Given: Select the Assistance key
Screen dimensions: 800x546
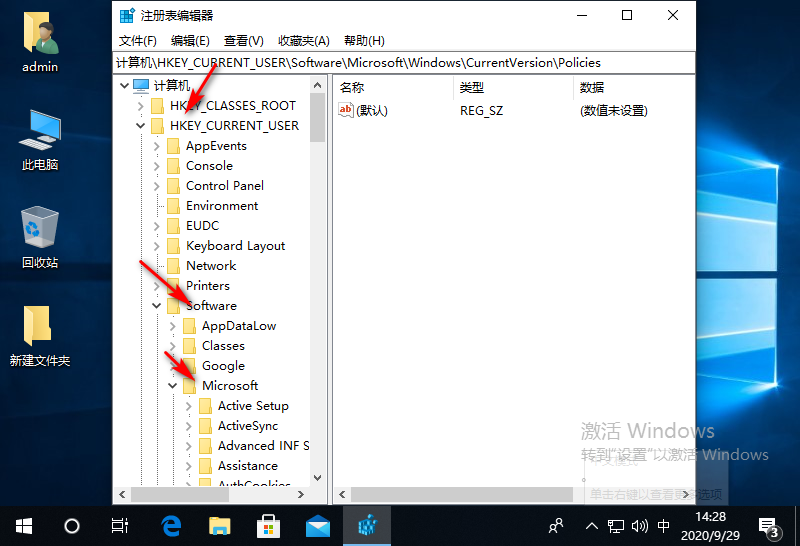Looking at the screenshot, I should [248, 466].
